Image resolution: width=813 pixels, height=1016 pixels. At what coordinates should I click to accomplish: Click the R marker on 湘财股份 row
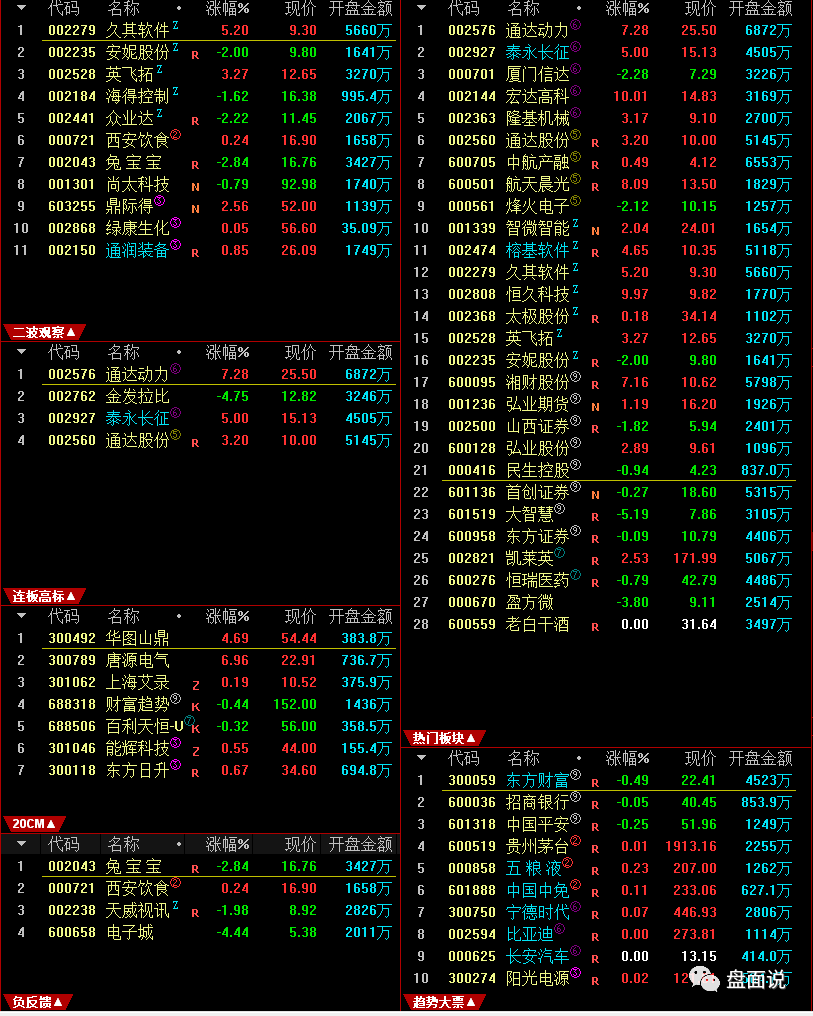[595, 385]
